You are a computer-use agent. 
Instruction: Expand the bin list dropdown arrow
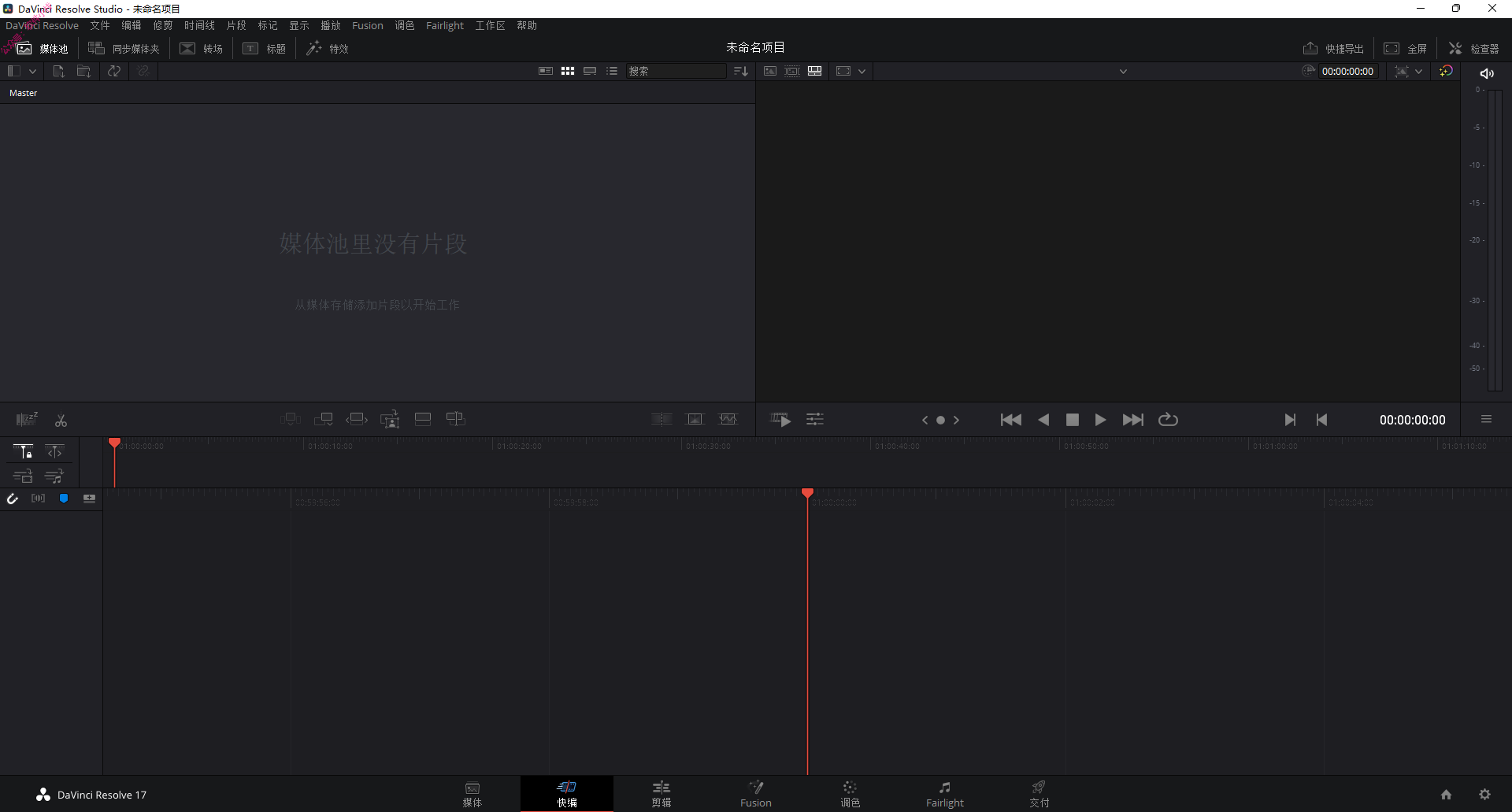(32, 72)
